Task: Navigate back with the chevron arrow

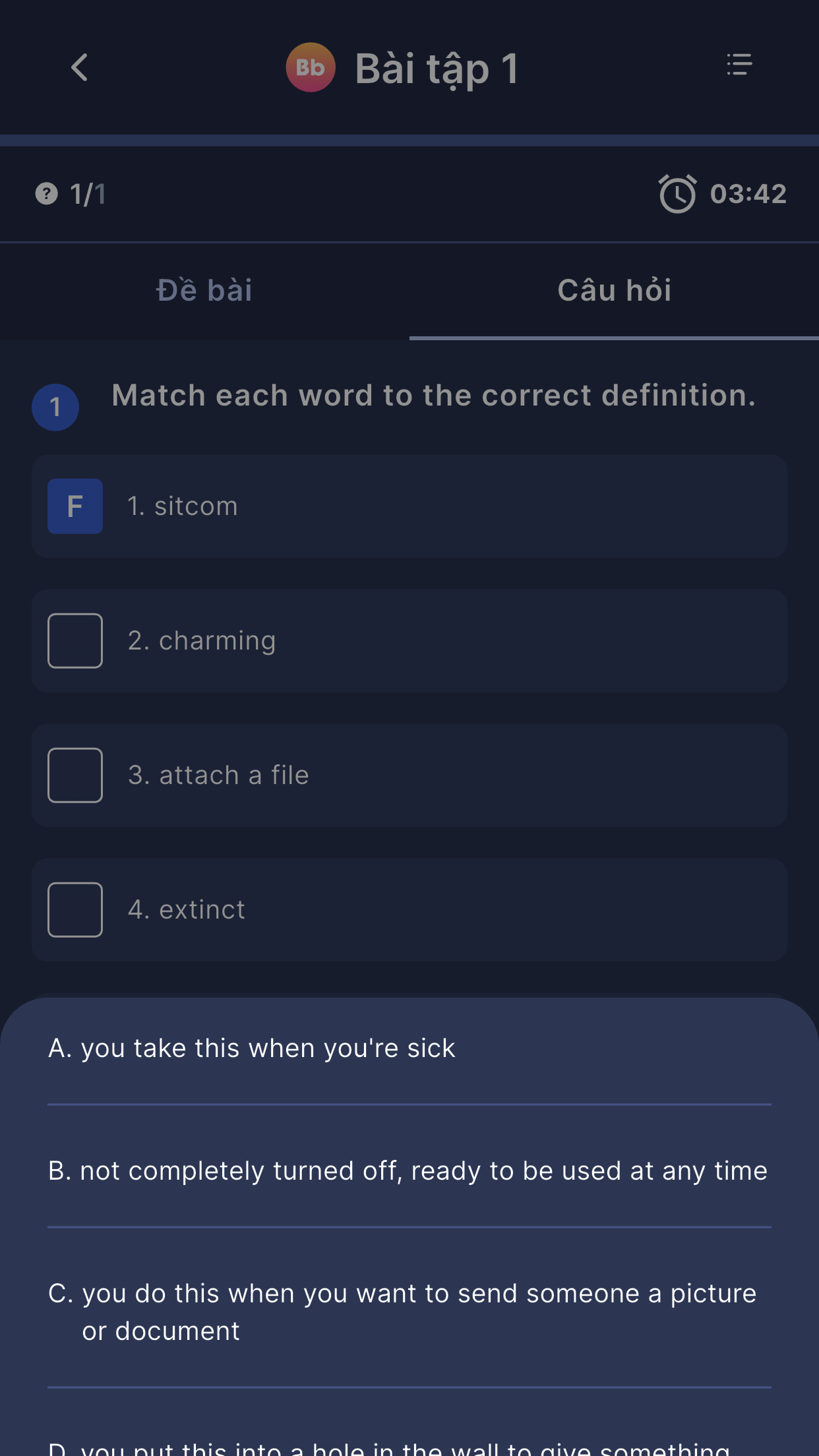Action: click(79, 68)
